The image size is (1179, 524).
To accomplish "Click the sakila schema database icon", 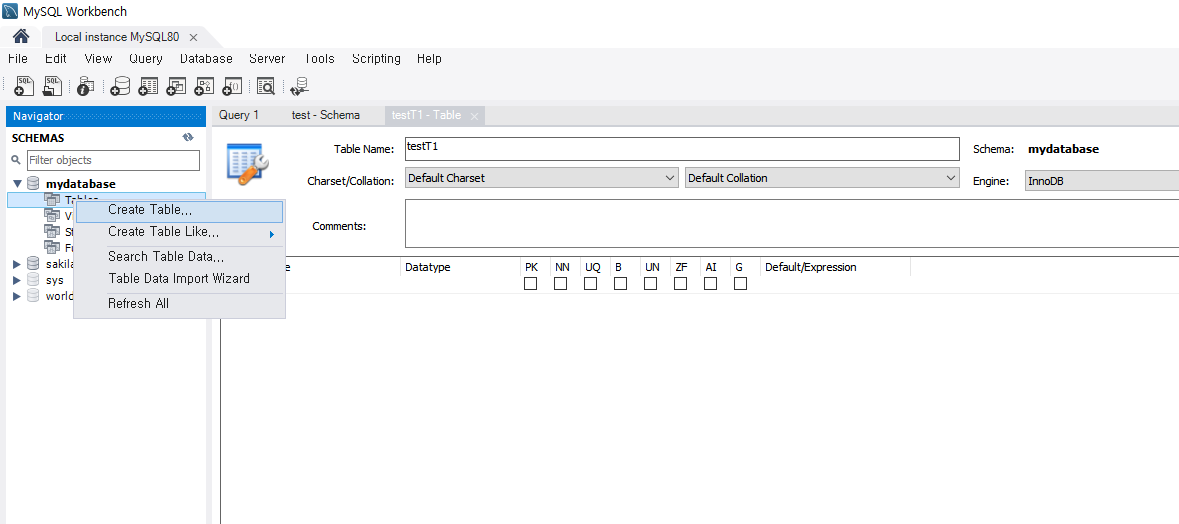I will pos(33,263).
